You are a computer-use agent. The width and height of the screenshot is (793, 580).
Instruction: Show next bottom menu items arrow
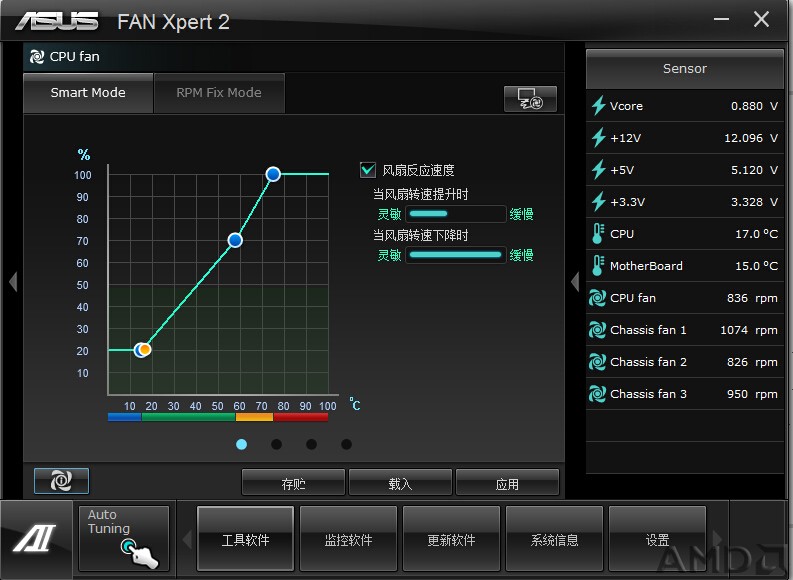point(717,539)
